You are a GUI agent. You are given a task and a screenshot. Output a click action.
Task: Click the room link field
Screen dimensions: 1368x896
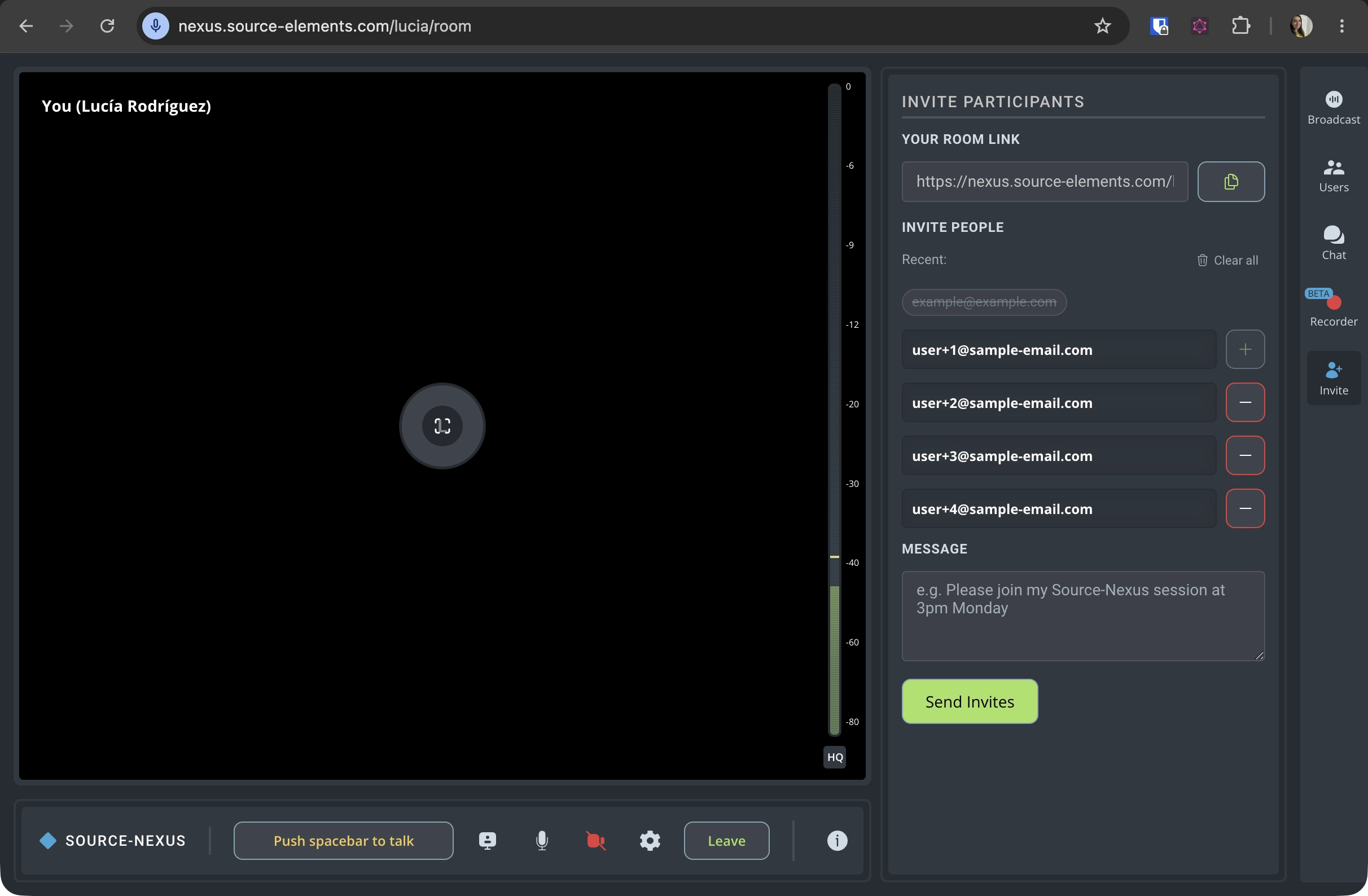point(1044,182)
